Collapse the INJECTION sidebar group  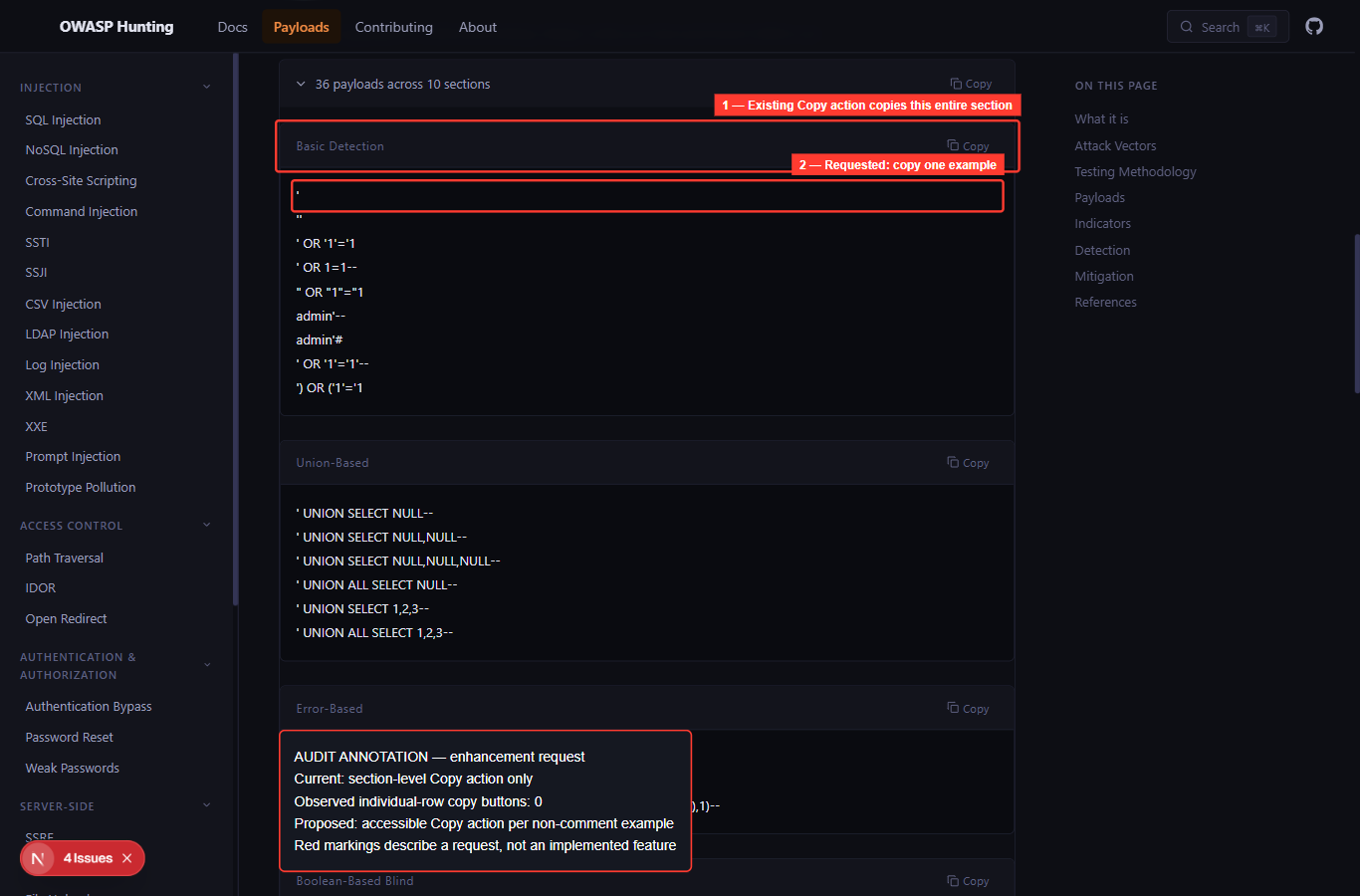click(207, 87)
